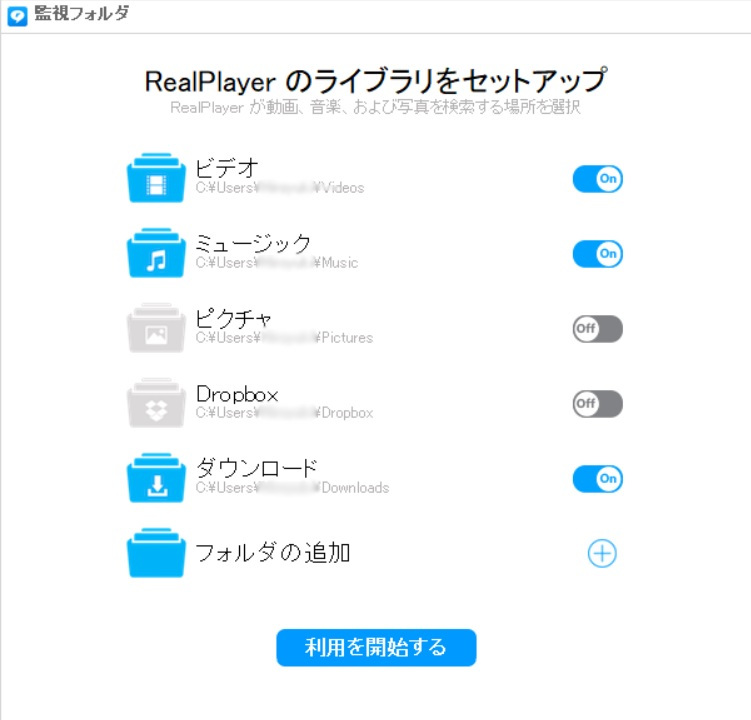Image resolution: width=751 pixels, height=720 pixels.
Task: Select the ピクチャ folder name label
Action: [x=234, y=318]
